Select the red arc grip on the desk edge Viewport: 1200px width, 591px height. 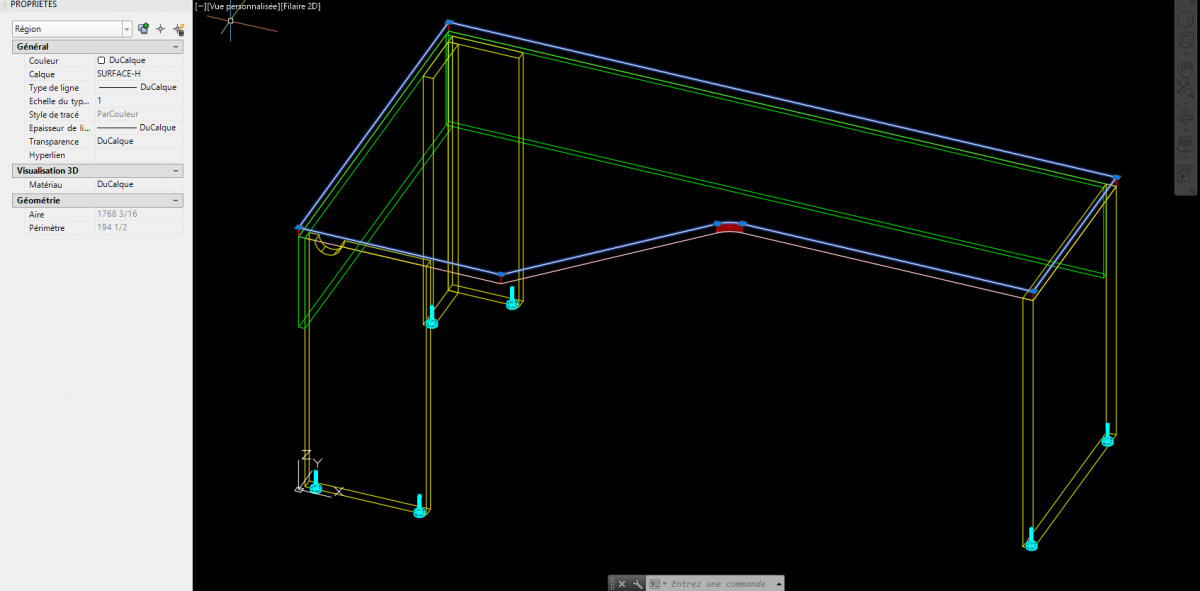pos(730,226)
